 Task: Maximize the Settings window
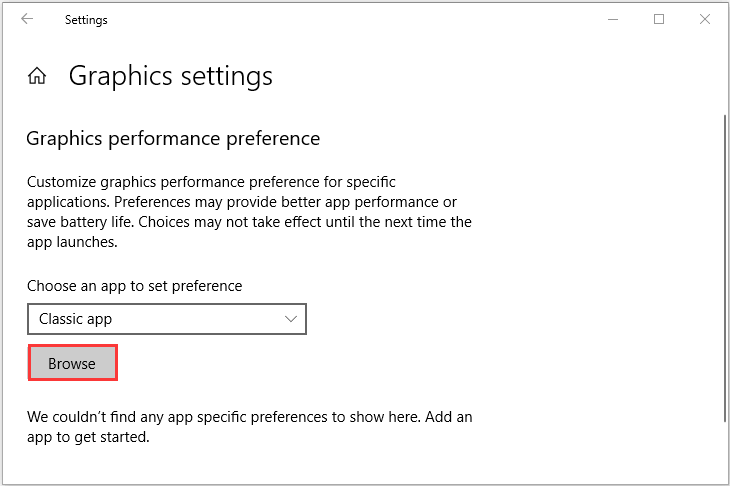coord(659,19)
